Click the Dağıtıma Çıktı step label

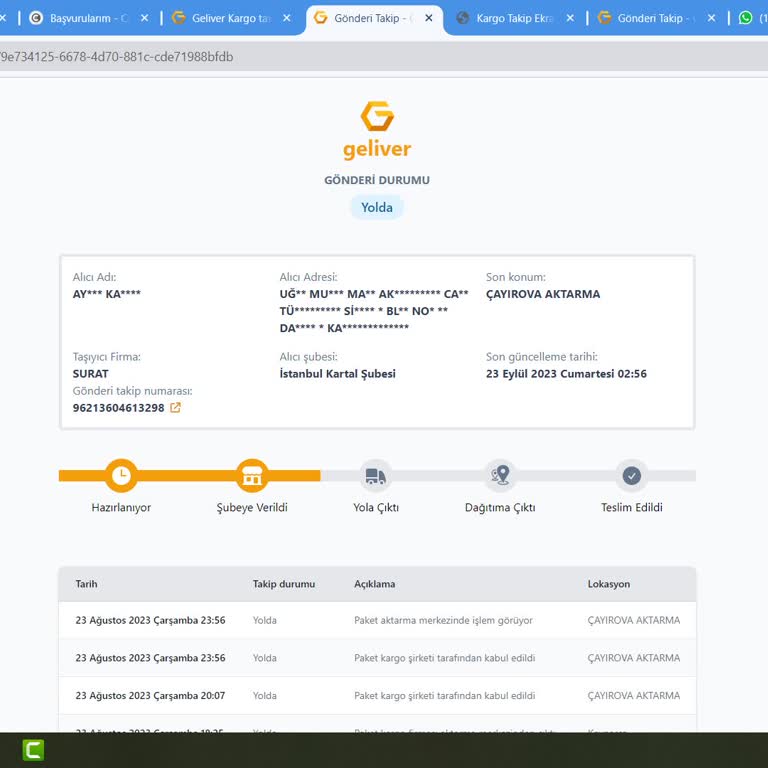coord(500,507)
